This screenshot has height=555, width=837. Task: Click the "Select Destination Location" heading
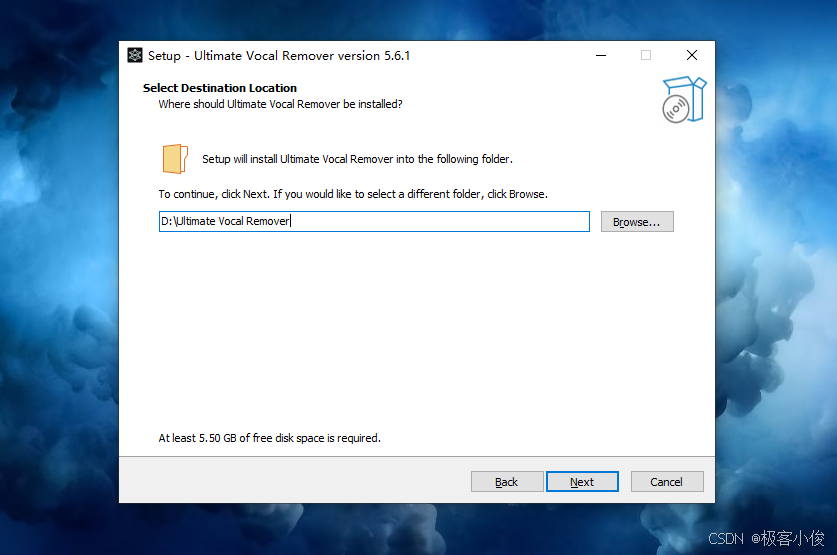click(x=219, y=88)
